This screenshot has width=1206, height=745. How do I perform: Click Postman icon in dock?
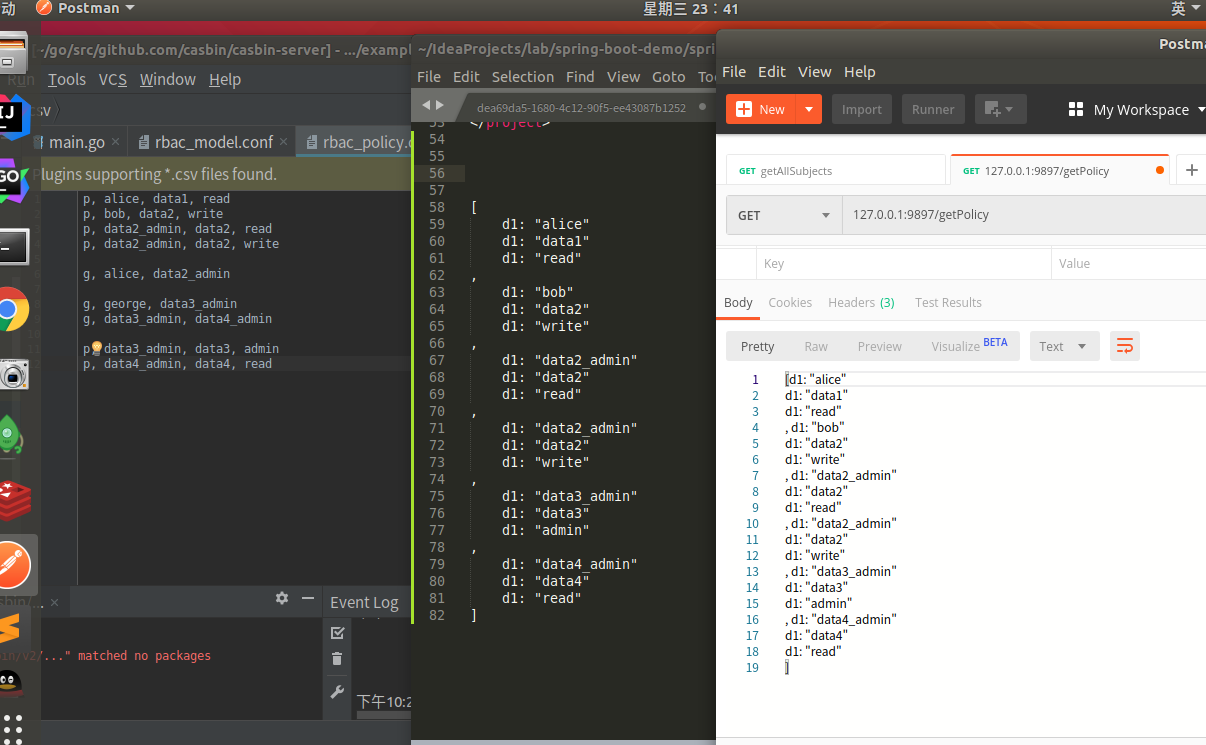point(15,564)
